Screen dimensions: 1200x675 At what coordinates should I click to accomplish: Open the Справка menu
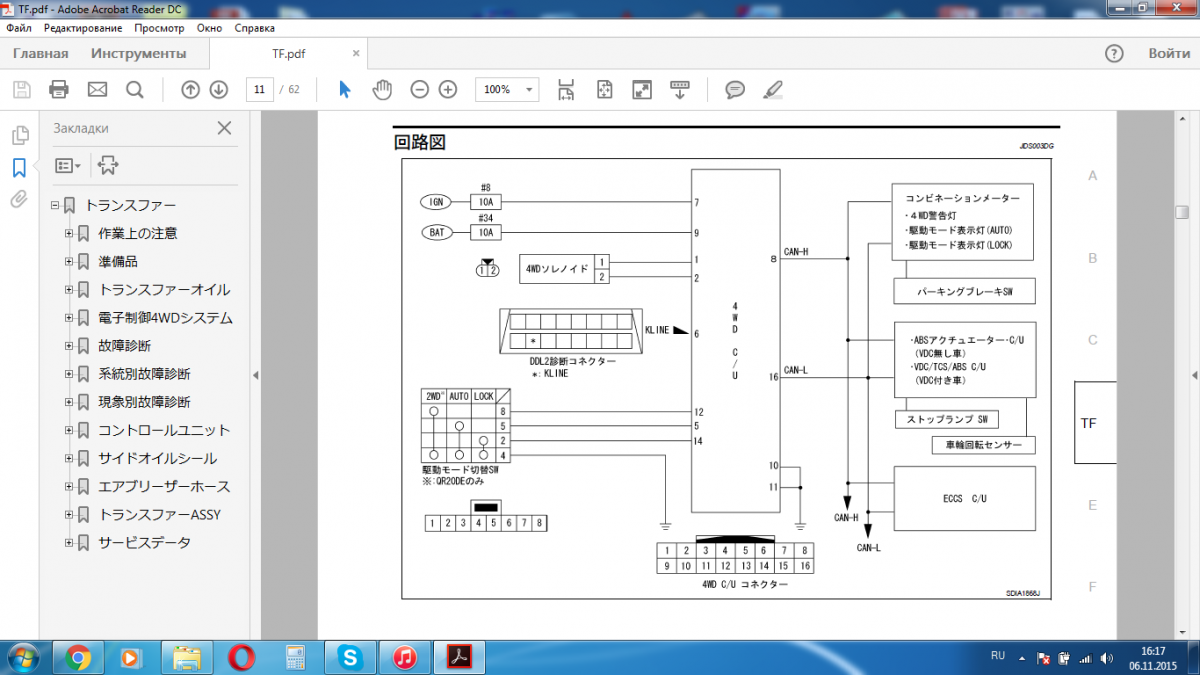tap(255, 28)
